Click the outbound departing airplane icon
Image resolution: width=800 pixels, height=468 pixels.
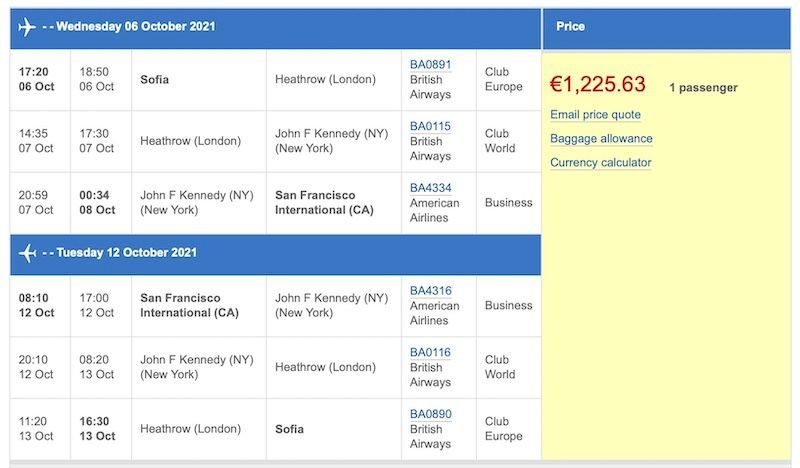point(27,27)
